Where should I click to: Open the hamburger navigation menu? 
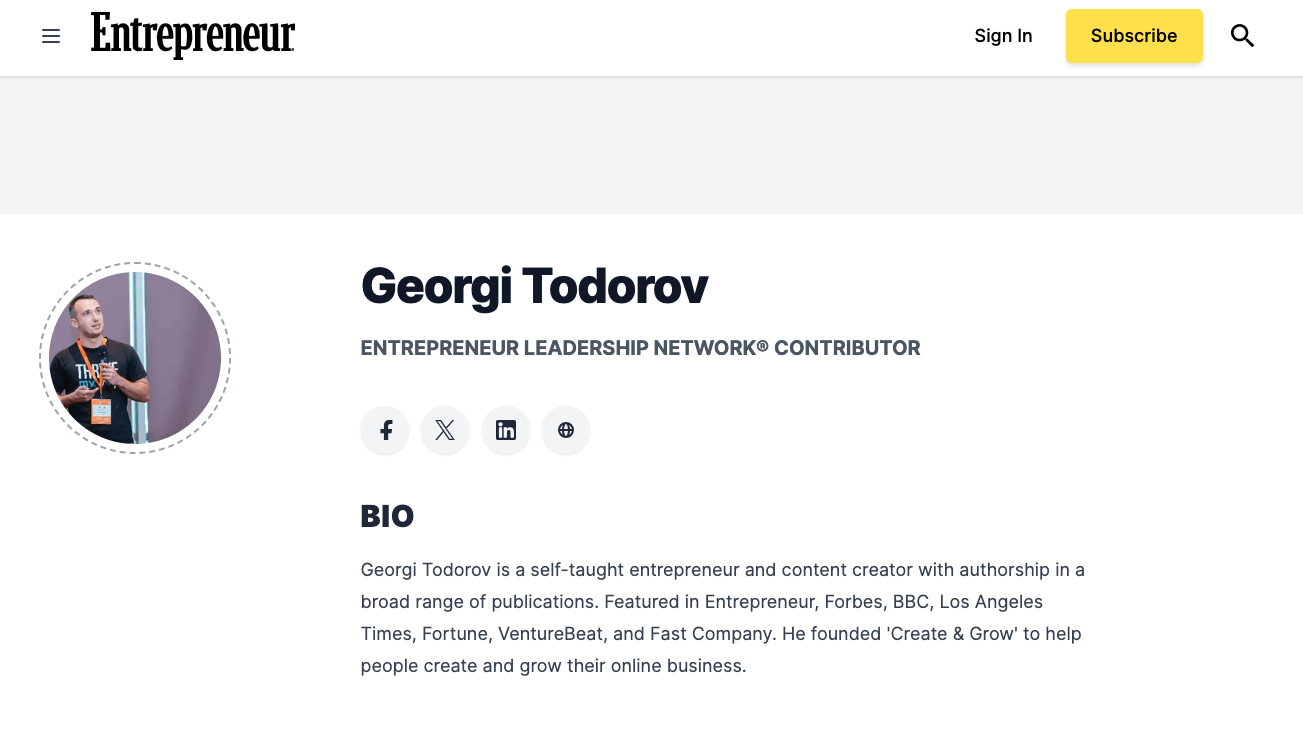coord(51,37)
